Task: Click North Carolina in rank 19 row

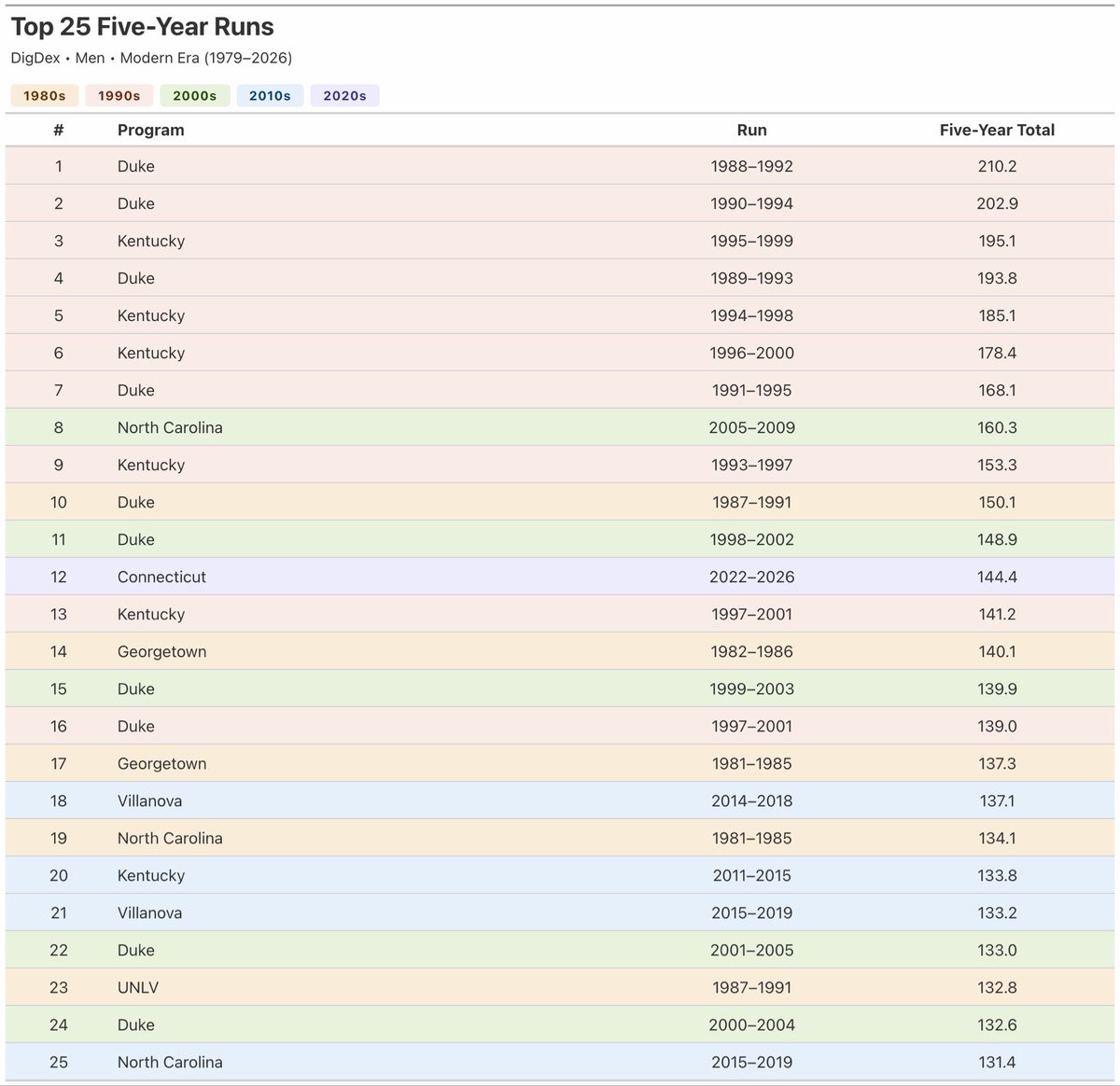Action: click(170, 838)
